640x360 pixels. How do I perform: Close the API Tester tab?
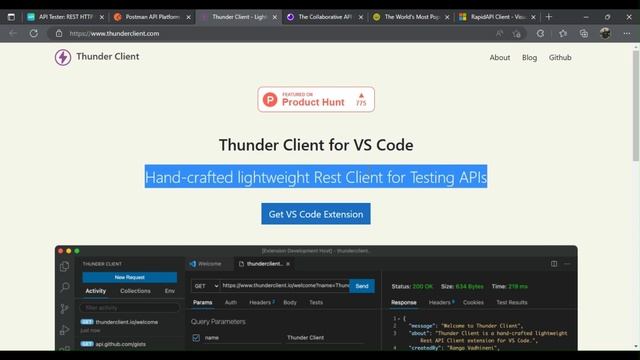[102, 17]
